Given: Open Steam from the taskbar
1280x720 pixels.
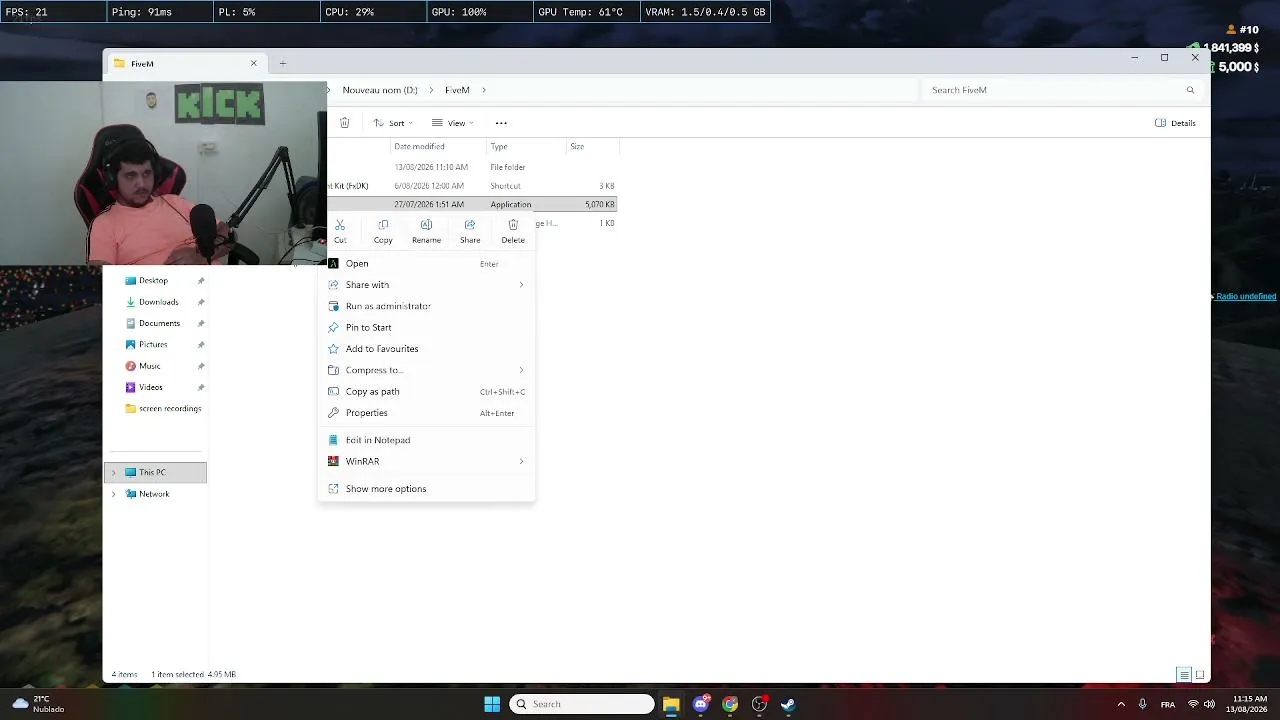Looking at the screenshot, I should pyautogui.click(x=788, y=704).
